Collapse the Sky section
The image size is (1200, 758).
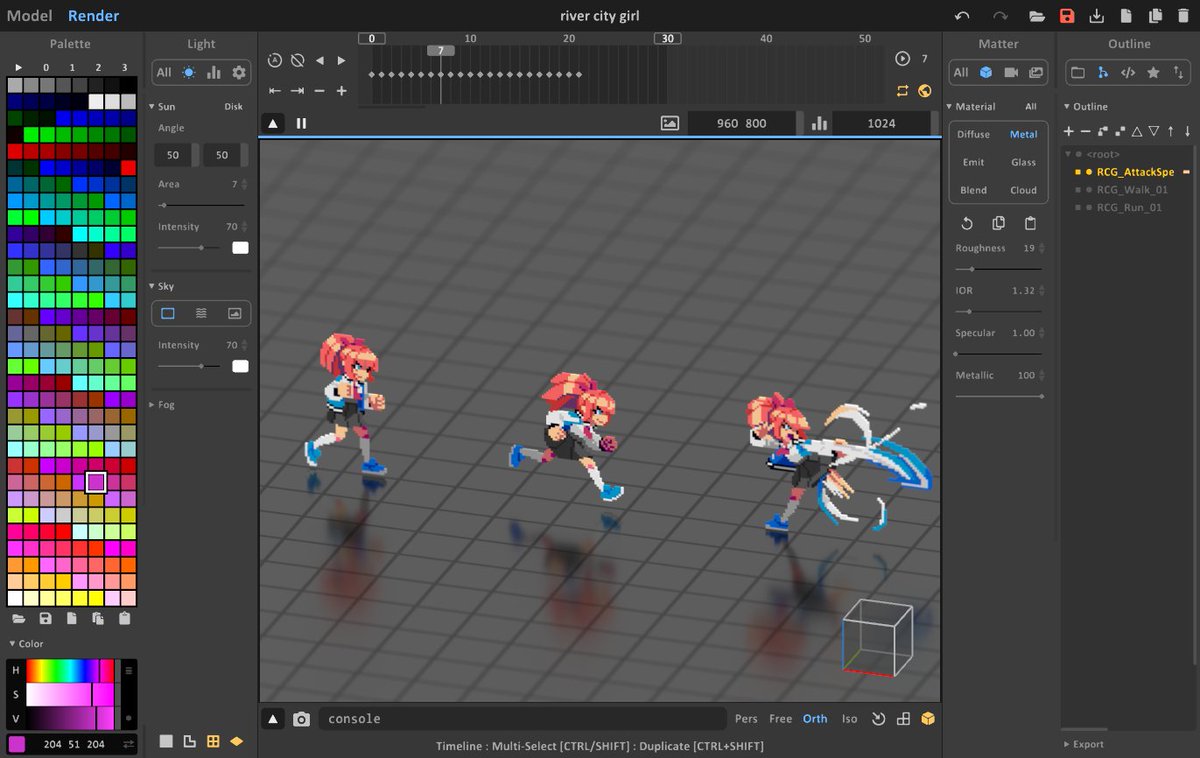(x=152, y=286)
